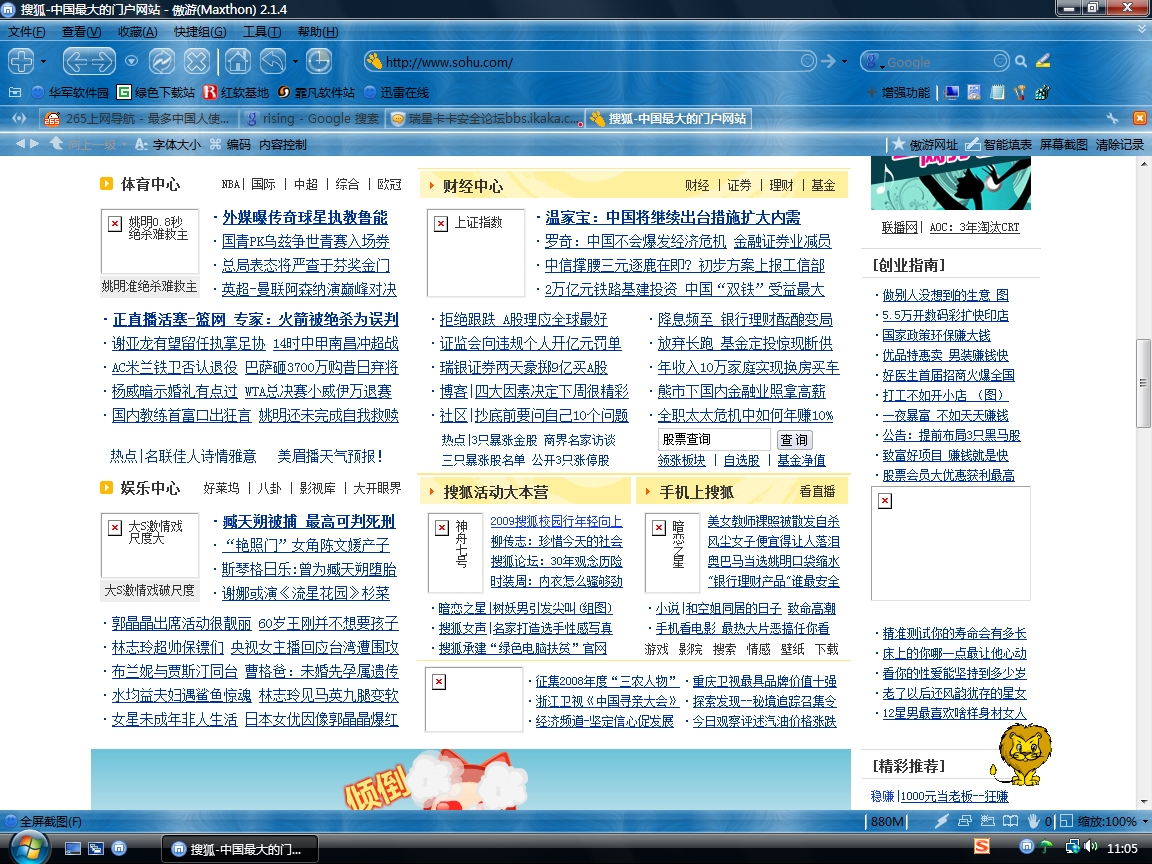
Task: Click the Windows Start orb
Action: point(28,849)
